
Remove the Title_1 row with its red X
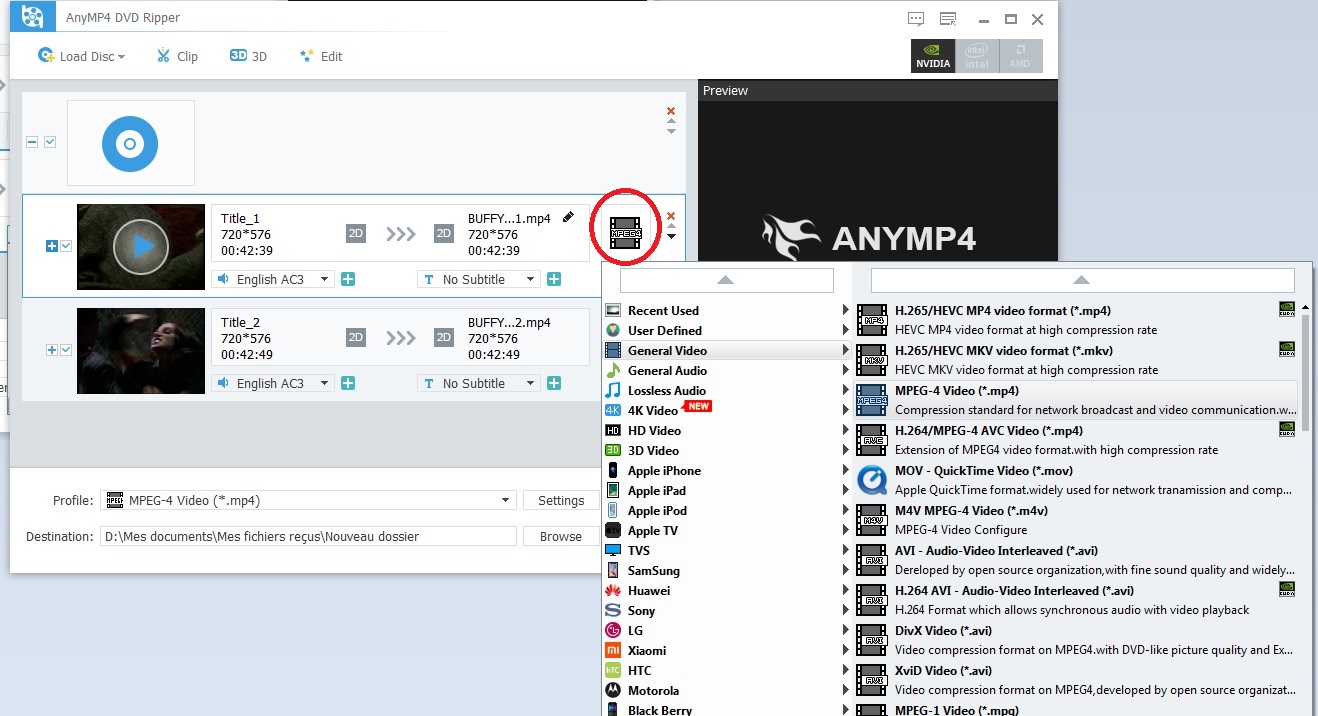(671, 215)
